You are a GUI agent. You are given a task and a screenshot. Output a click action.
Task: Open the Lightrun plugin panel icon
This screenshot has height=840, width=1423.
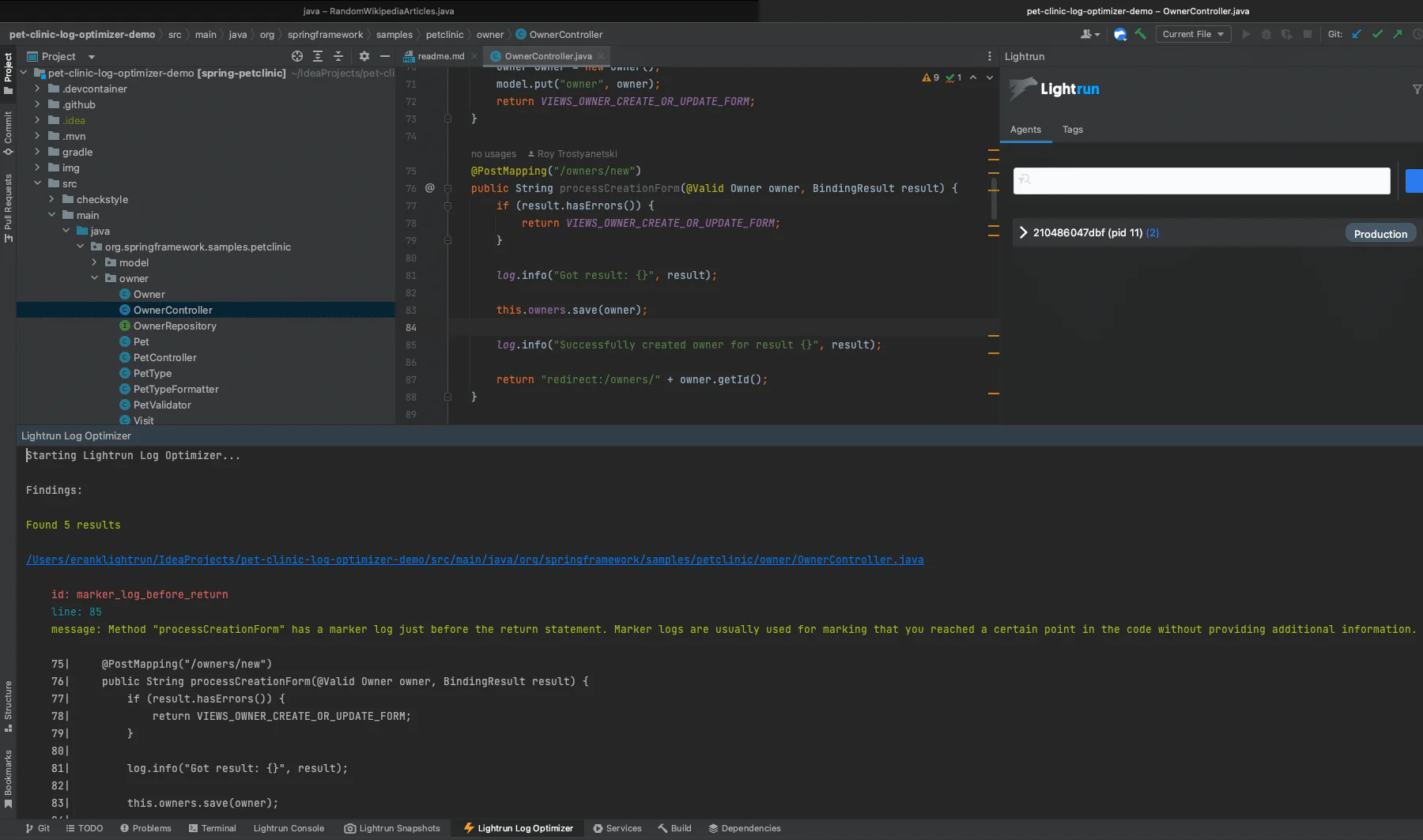coord(1121,34)
